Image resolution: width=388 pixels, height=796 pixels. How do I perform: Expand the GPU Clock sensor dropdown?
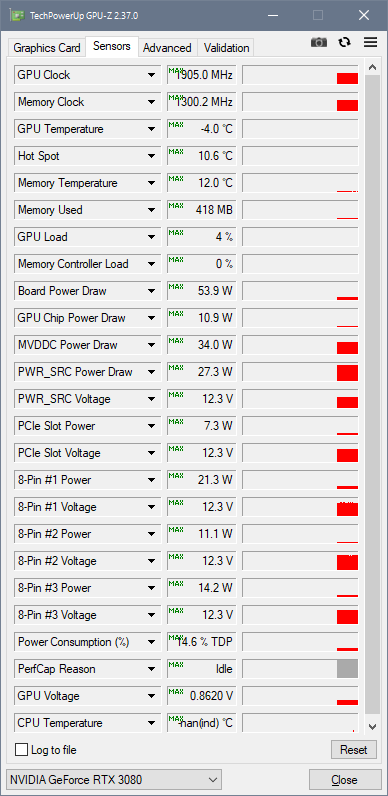coord(151,75)
